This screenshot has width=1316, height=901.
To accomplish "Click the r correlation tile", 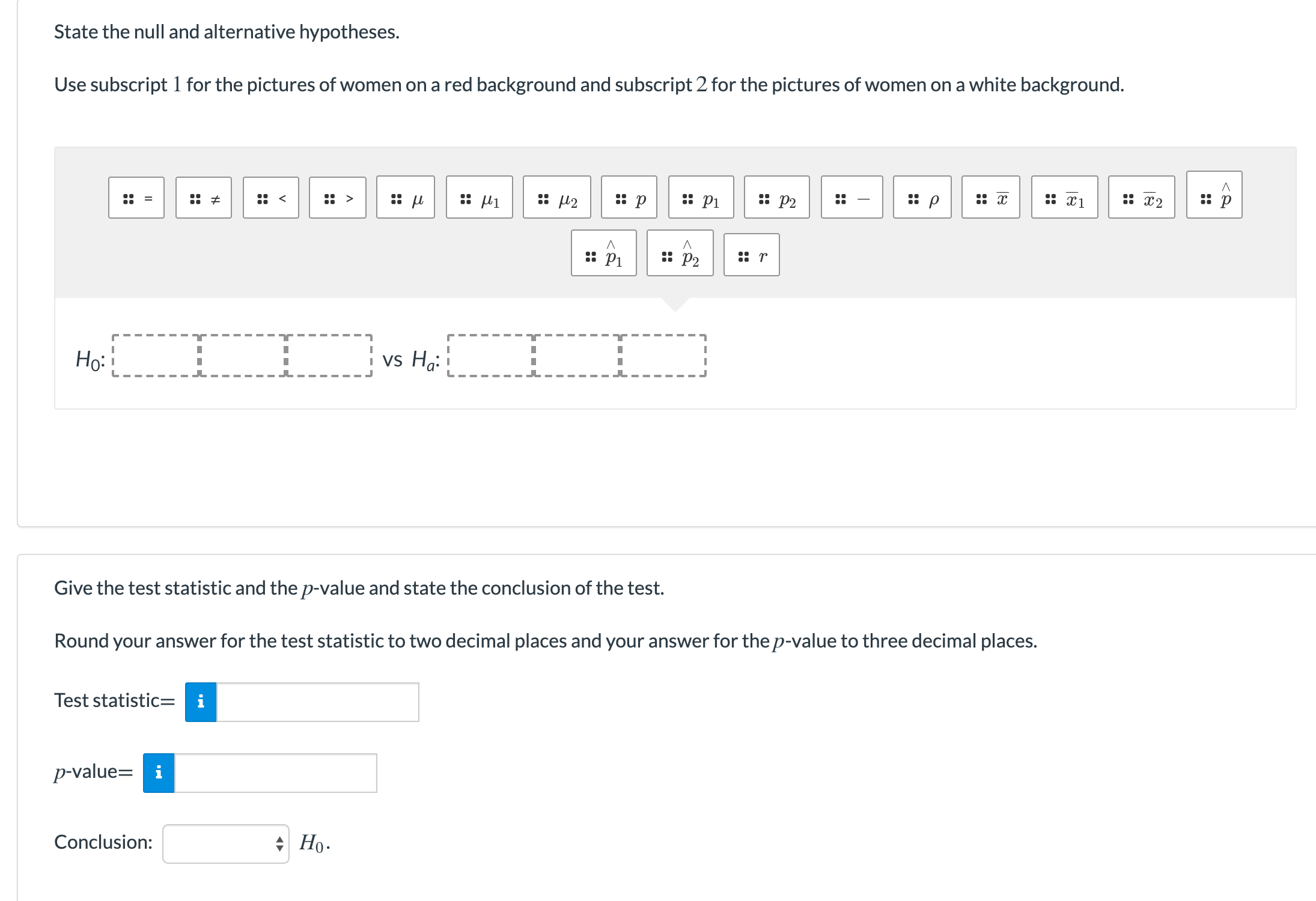I will tap(752, 255).
